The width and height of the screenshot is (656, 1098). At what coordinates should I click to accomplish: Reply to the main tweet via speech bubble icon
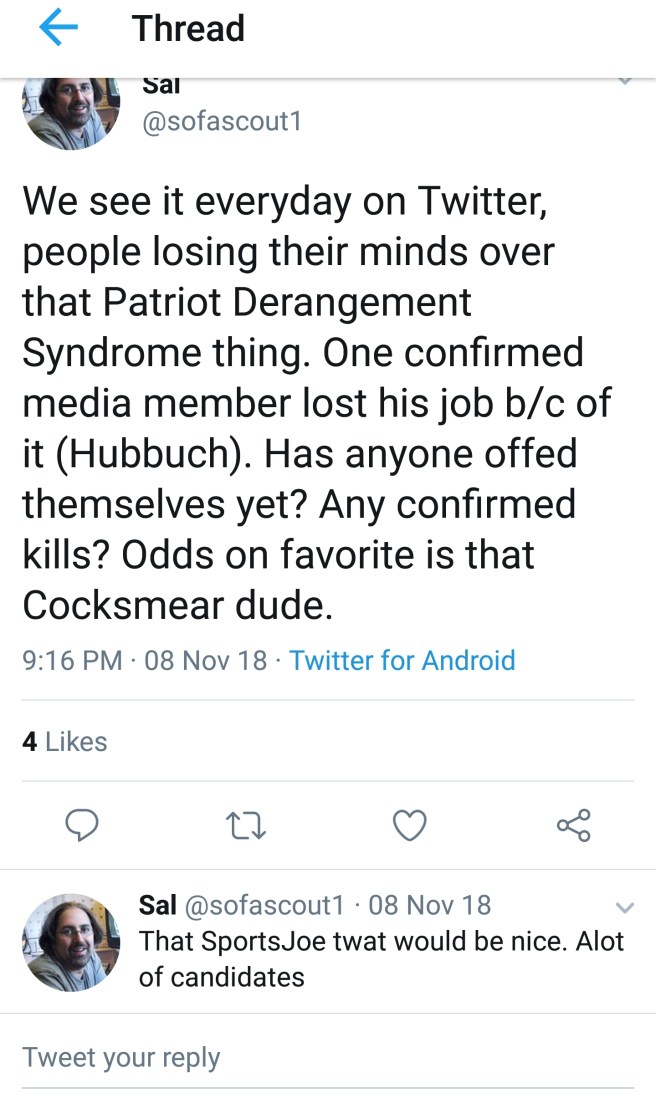coord(80,824)
